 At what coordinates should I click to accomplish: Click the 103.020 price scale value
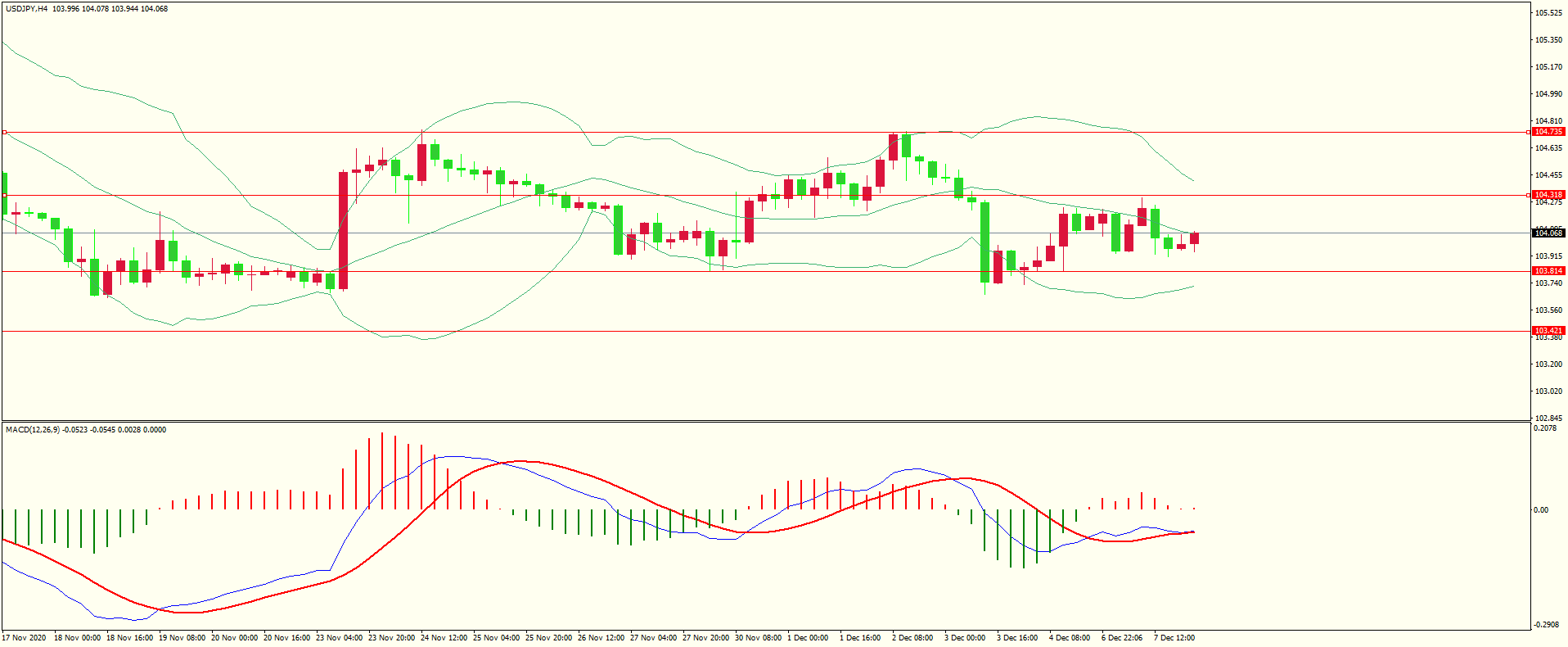(1548, 391)
